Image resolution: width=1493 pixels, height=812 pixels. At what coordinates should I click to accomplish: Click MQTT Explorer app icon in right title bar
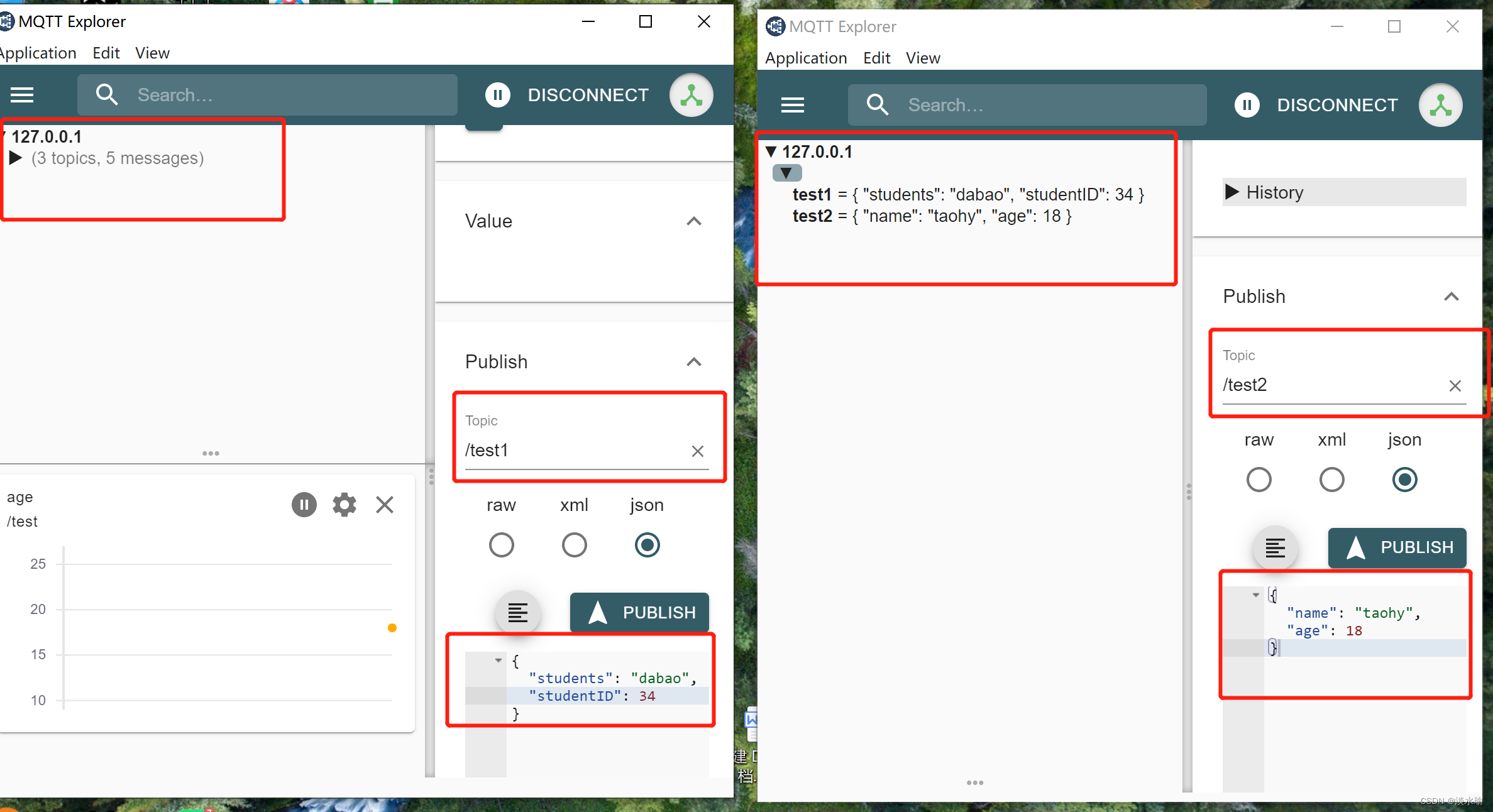pyautogui.click(x=775, y=26)
